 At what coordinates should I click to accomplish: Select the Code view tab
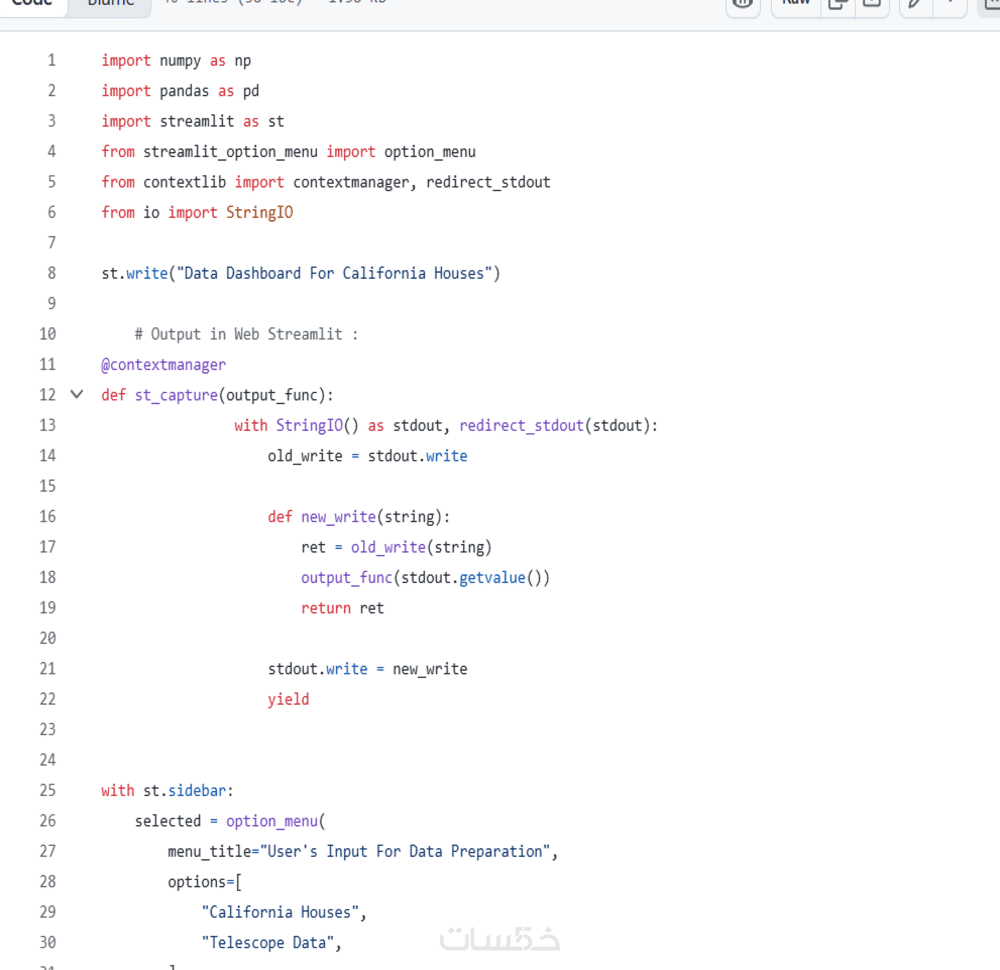pos(32,4)
